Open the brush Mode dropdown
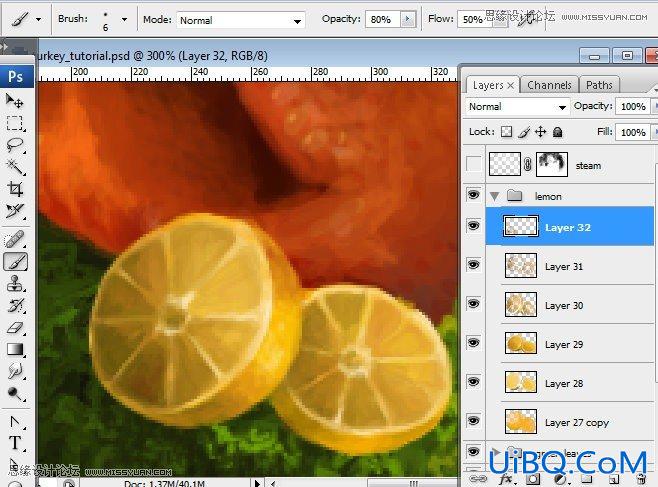658x487 pixels. tap(240, 20)
